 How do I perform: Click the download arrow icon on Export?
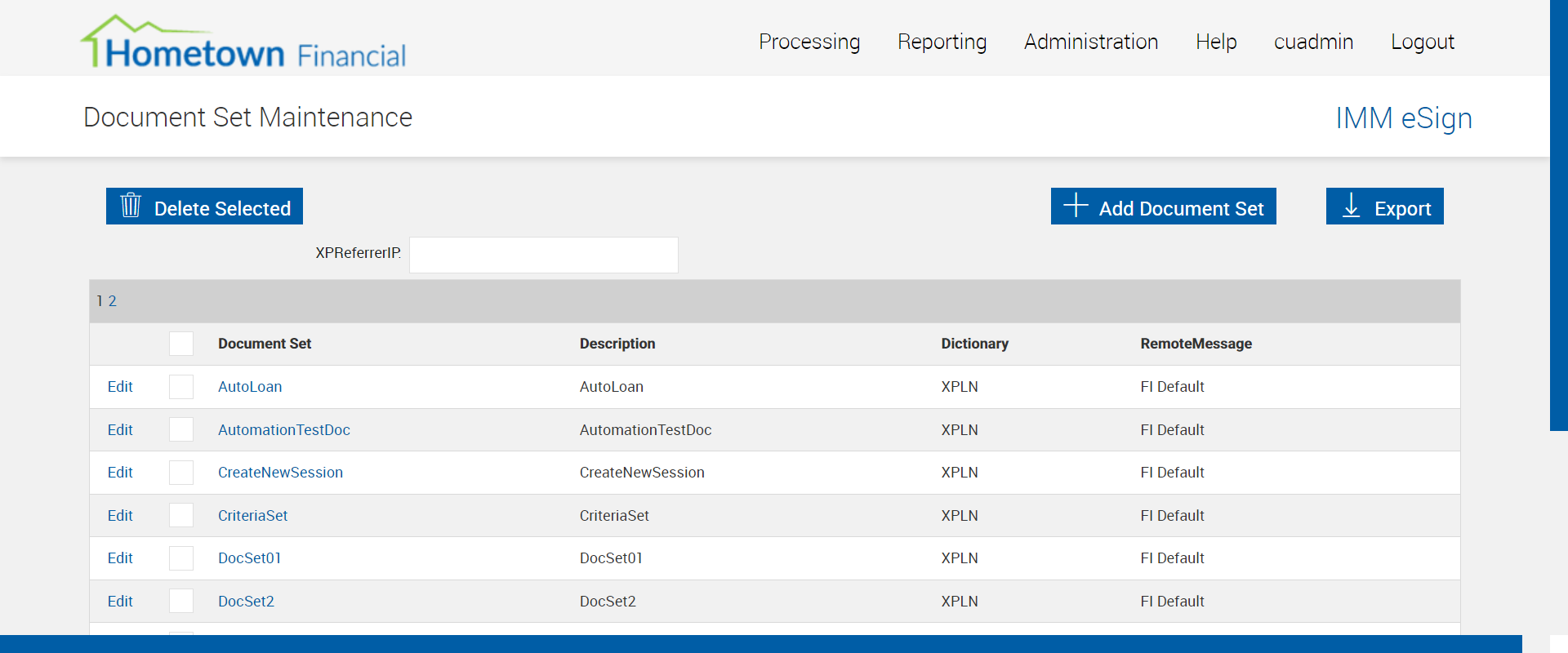point(1352,206)
